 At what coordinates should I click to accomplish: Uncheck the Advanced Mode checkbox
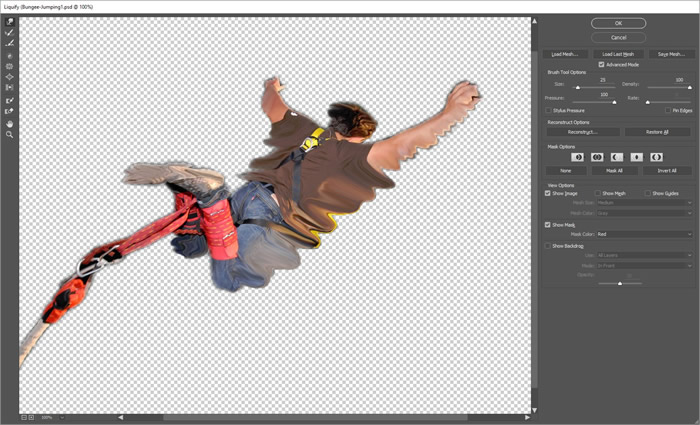click(x=601, y=64)
